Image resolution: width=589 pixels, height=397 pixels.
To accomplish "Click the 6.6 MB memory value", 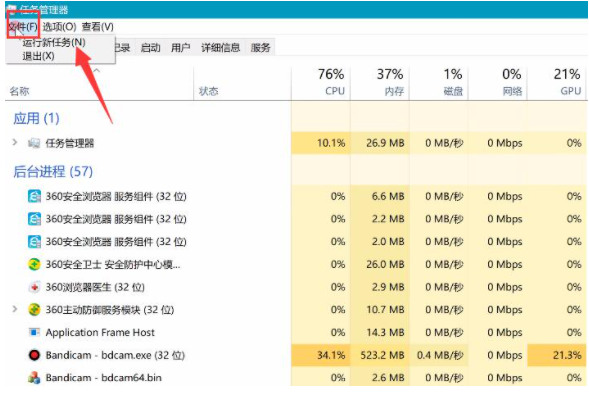I will click(x=388, y=196).
